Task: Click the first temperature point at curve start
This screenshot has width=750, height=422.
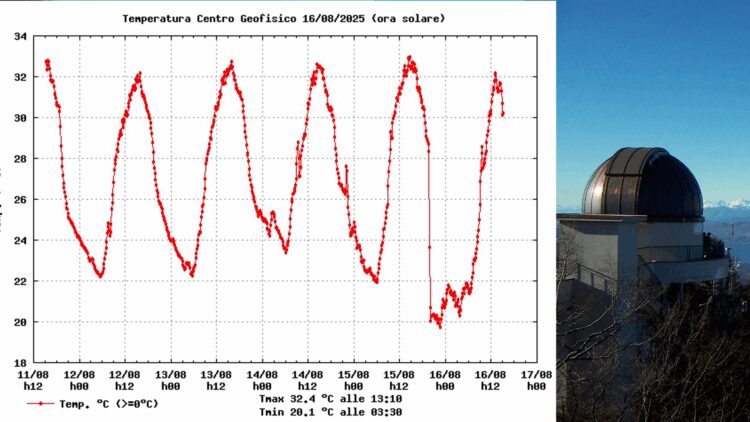Action: click(x=46, y=62)
